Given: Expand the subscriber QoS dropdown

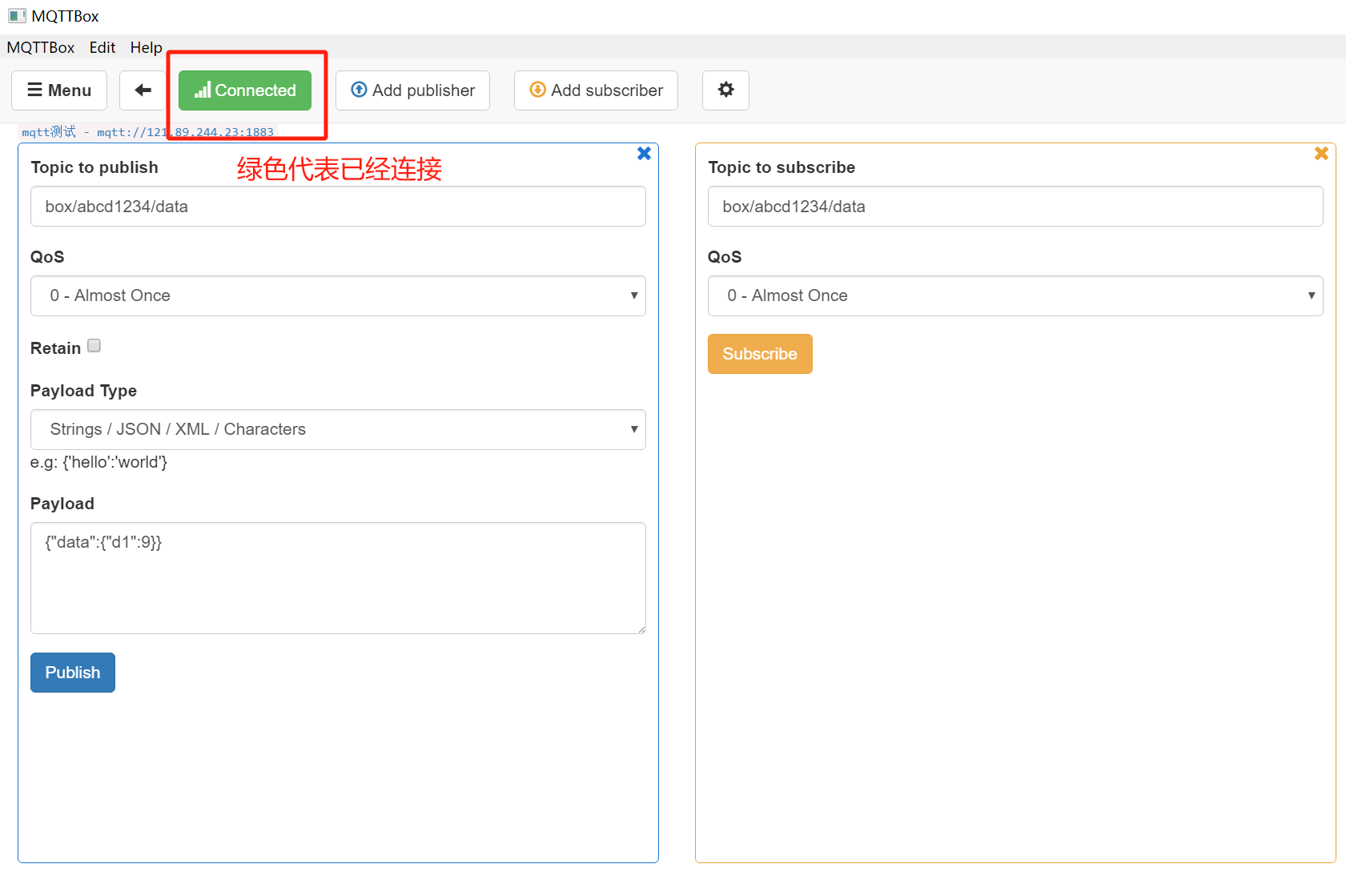Looking at the screenshot, I should 1015,295.
